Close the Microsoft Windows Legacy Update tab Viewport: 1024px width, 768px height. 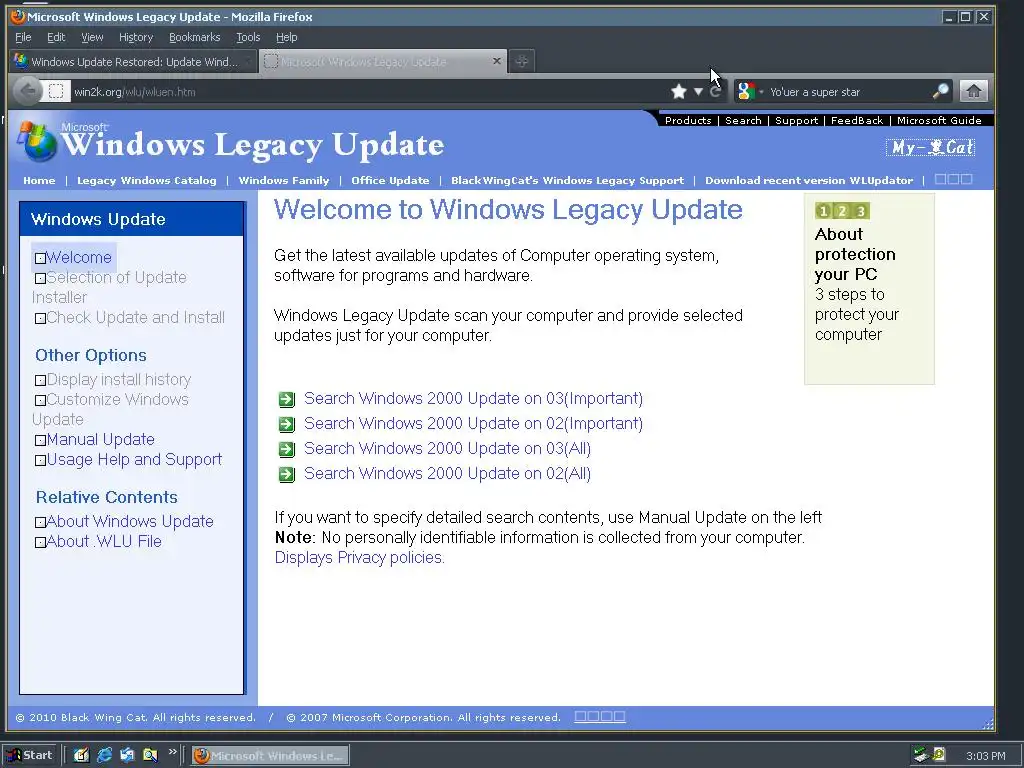click(496, 61)
